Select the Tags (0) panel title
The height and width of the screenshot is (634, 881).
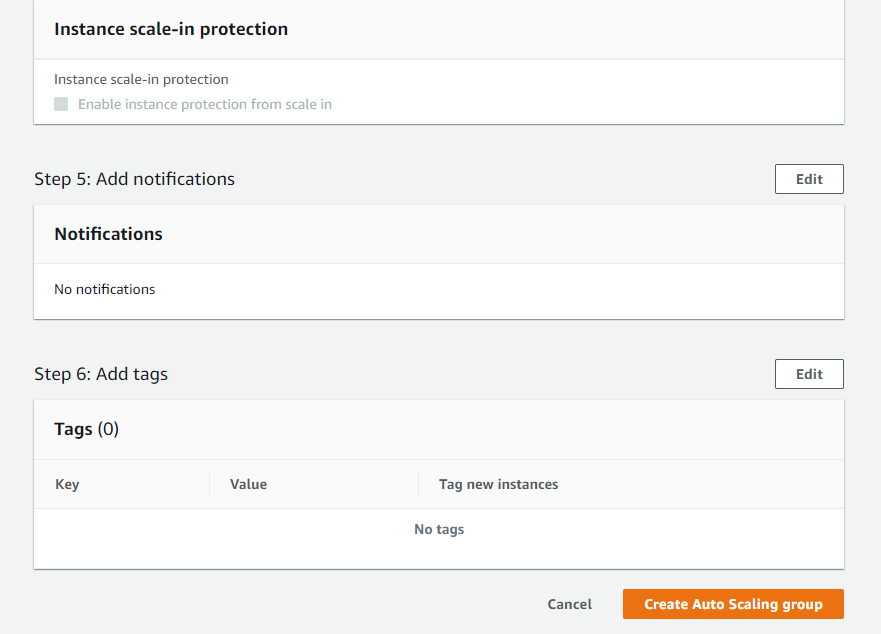pyautogui.click(x=86, y=429)
